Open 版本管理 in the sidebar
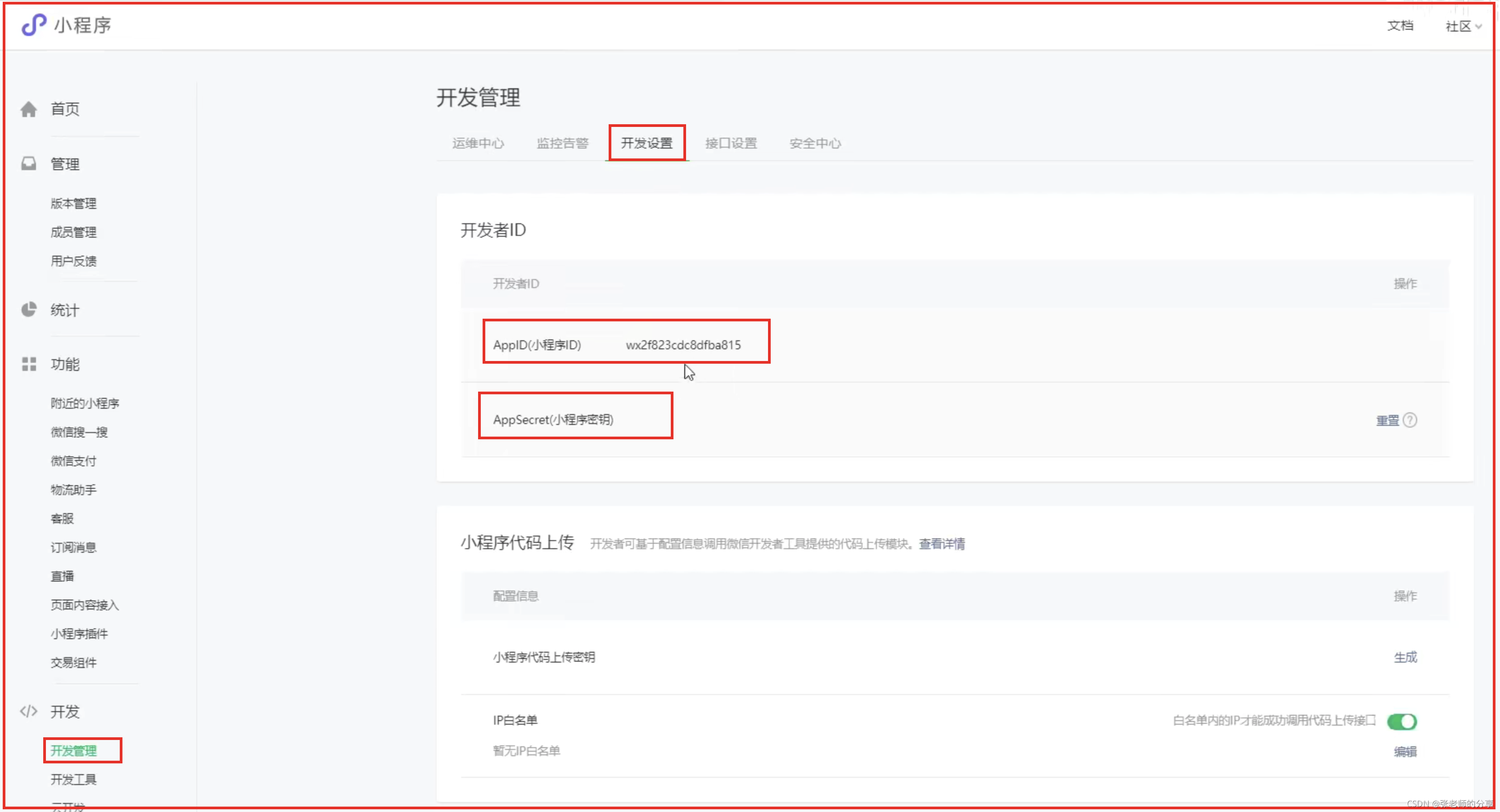The height and width of the screenshot is (812, 1500). (73, 203)
